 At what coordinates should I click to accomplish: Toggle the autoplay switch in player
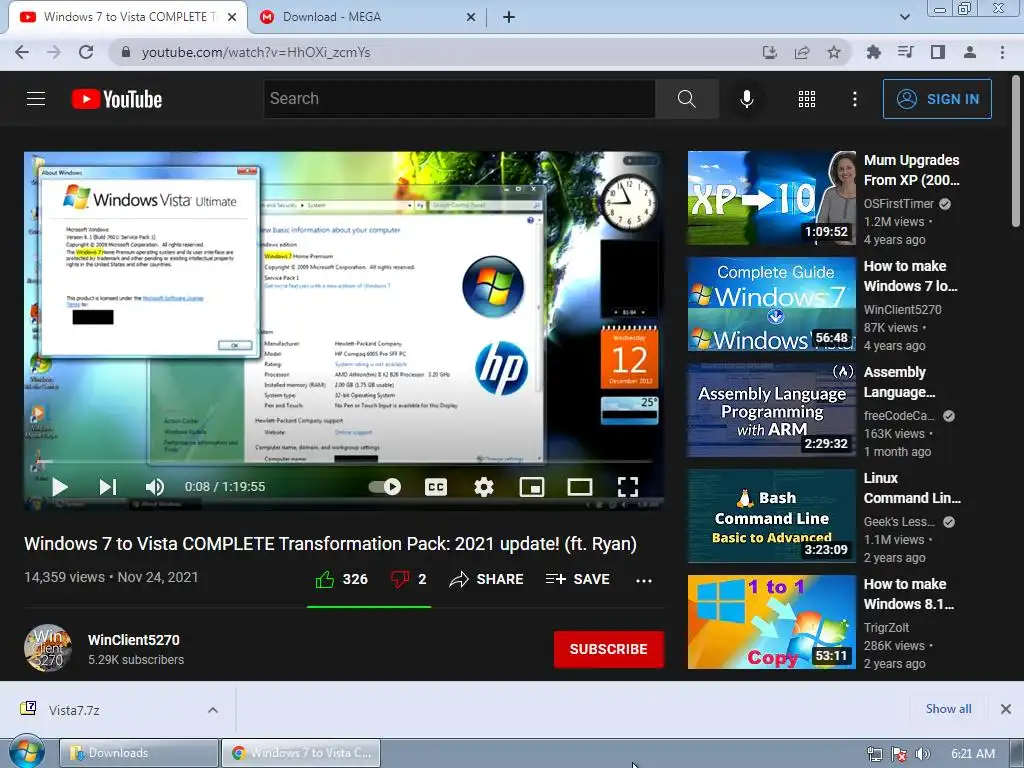(385, 487)
